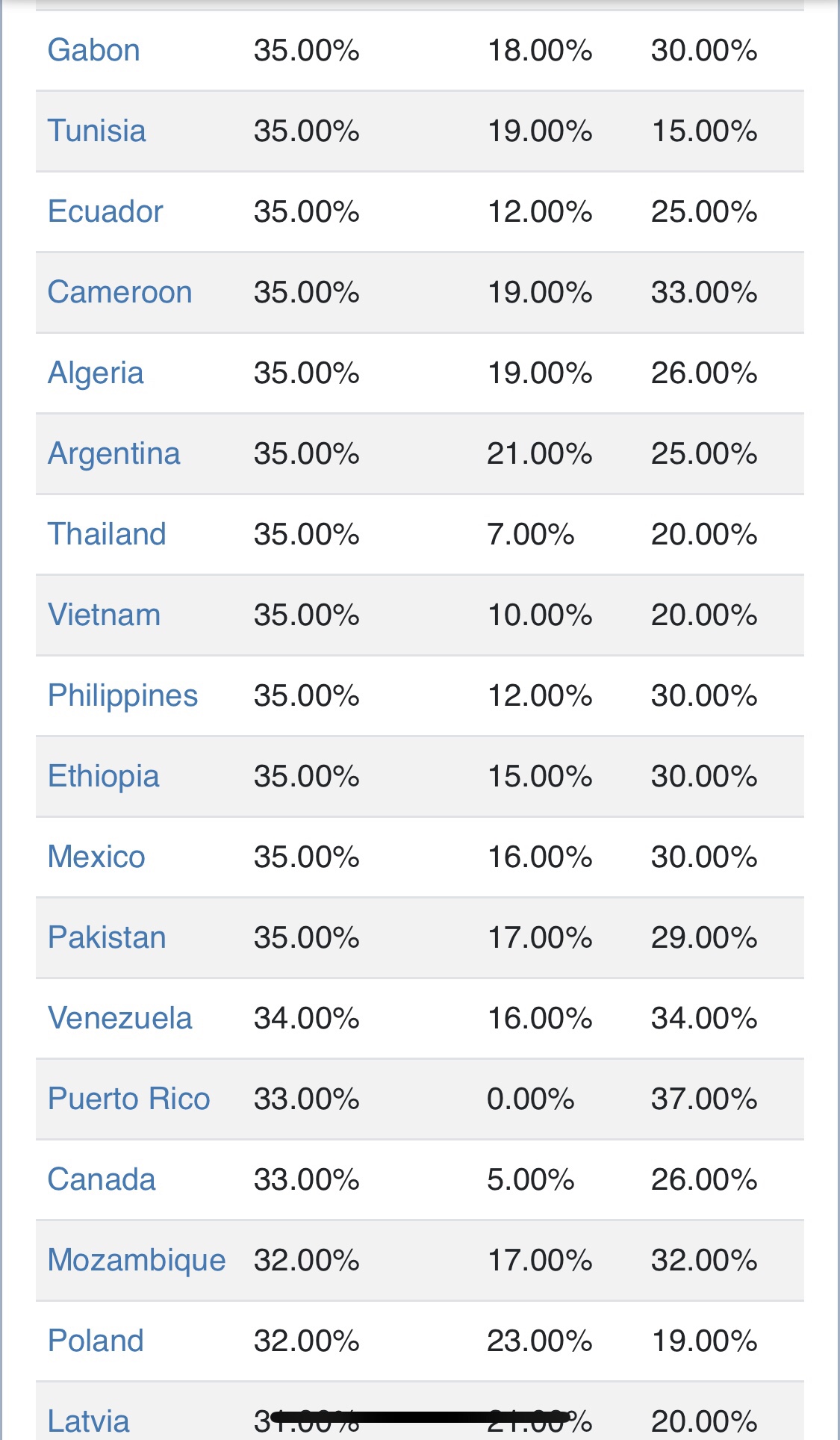Tap the Puerto Rico link
The height and width of the screenshot is (1440, 840).
pos(129,1099)
